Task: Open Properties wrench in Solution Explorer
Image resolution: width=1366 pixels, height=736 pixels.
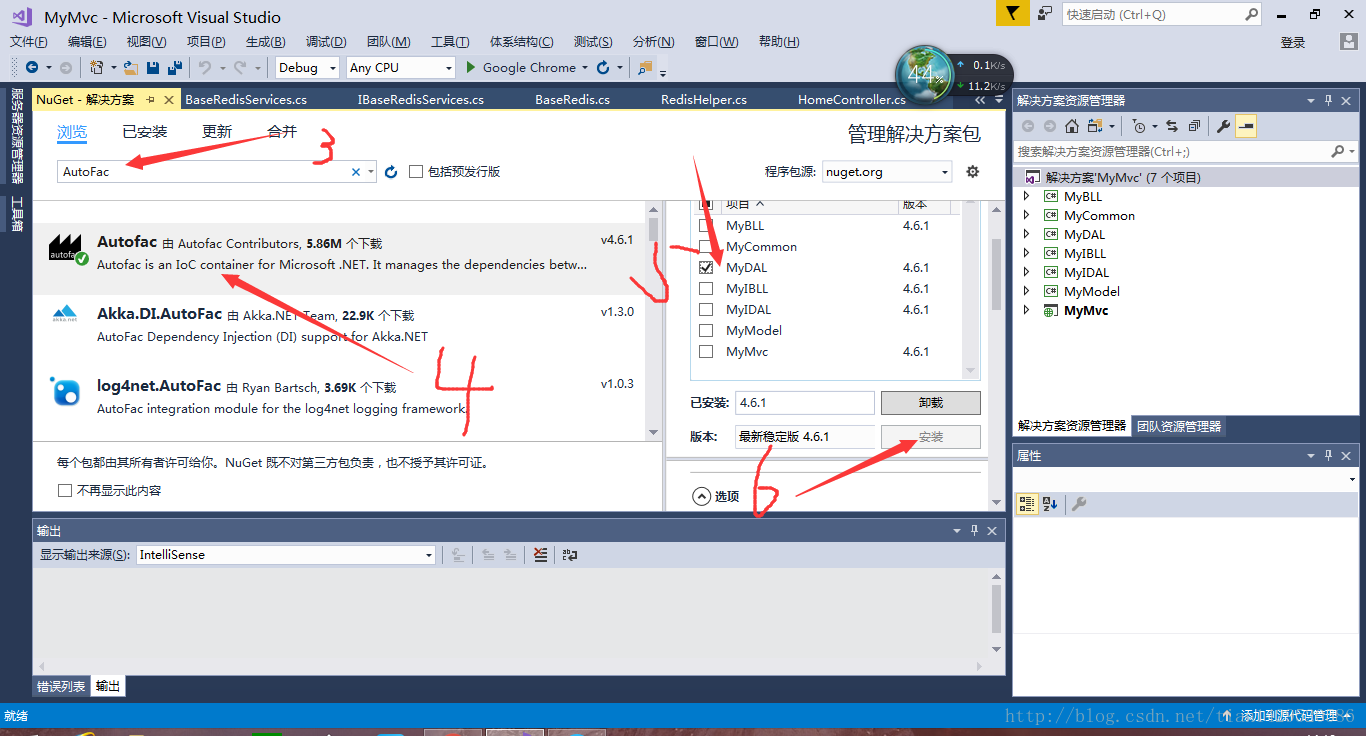Action: pyautogui.click(x=1223, y=126)
